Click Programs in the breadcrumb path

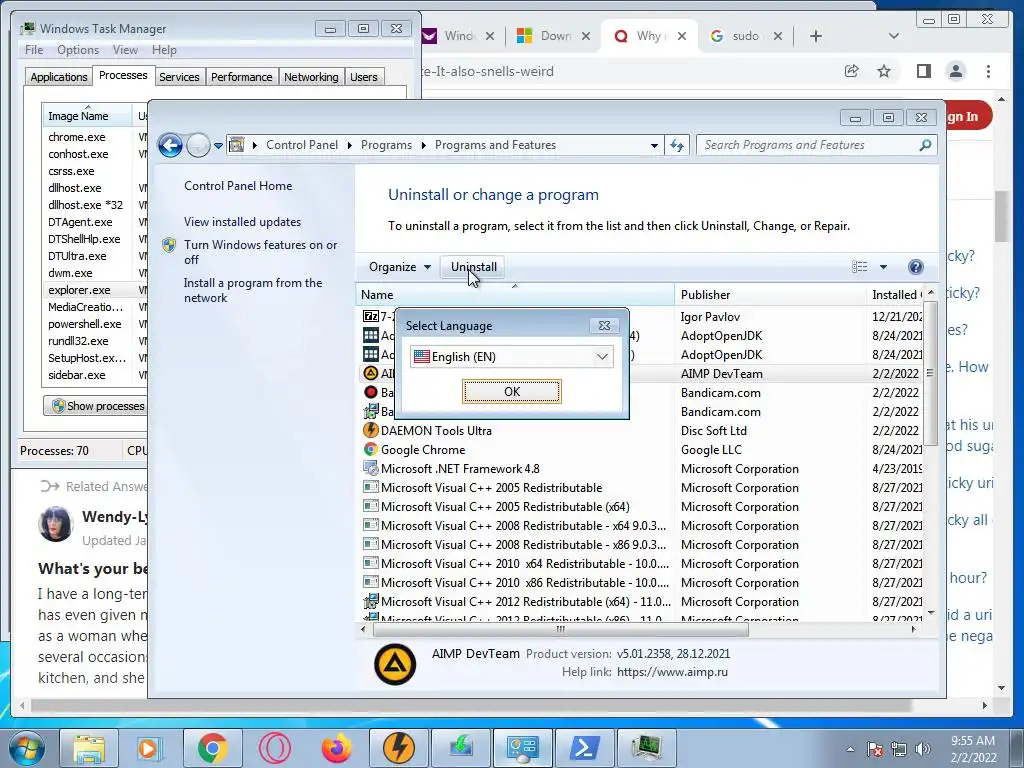[386, 145]
